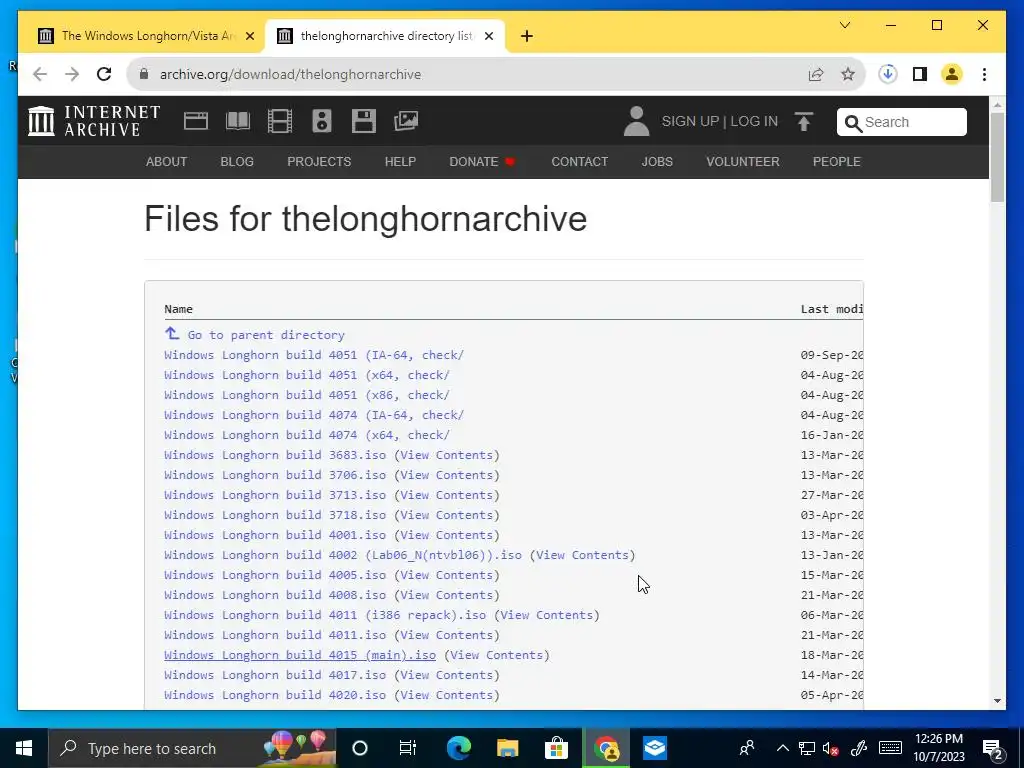The width and height of the screenshot is (1024, 768).
Task: Open the CONTACT menu item
Action: pyautogui.click(x=579, y=161)
